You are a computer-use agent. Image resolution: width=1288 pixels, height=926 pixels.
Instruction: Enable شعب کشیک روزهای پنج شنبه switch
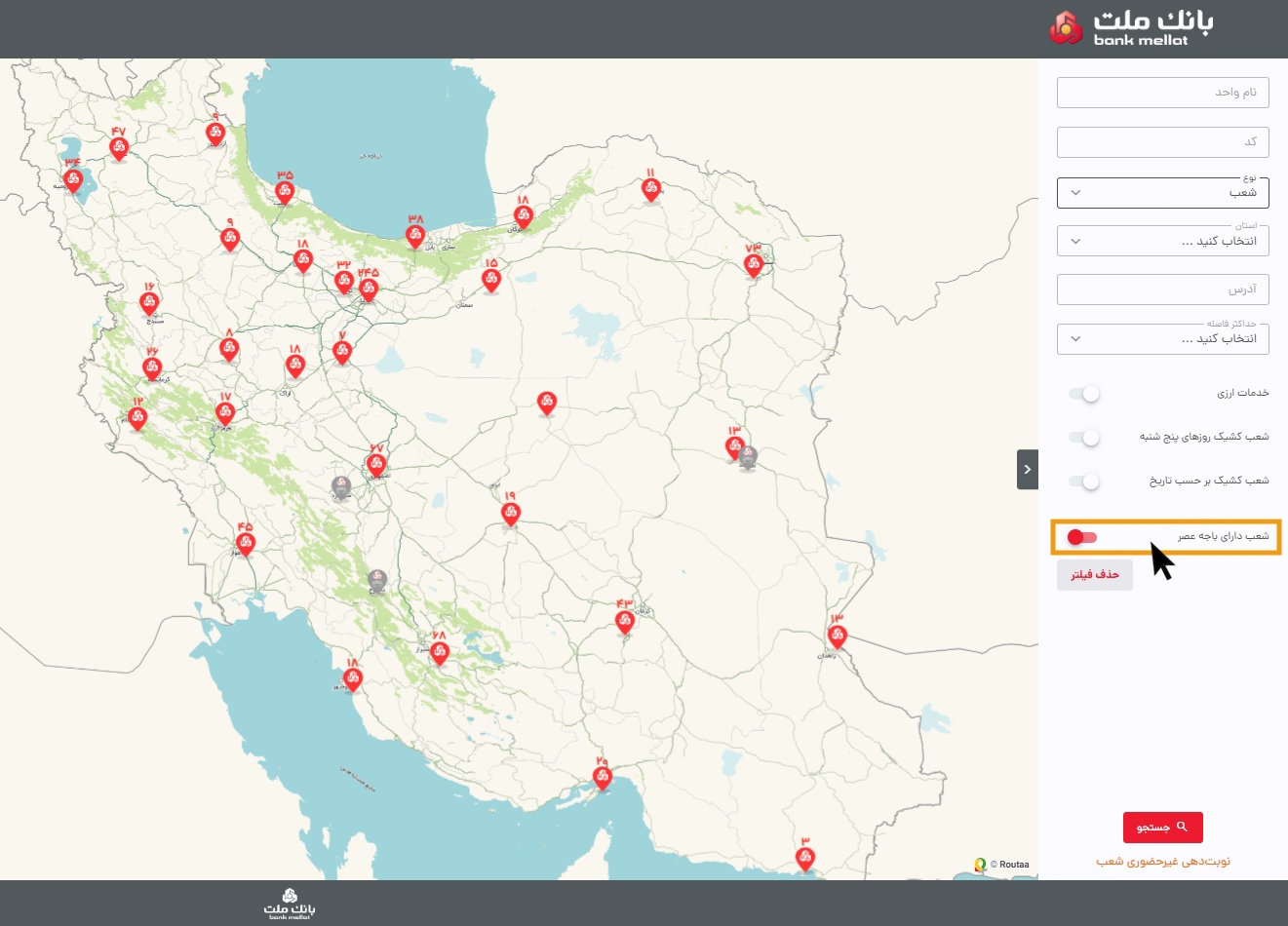point(1084,438)
